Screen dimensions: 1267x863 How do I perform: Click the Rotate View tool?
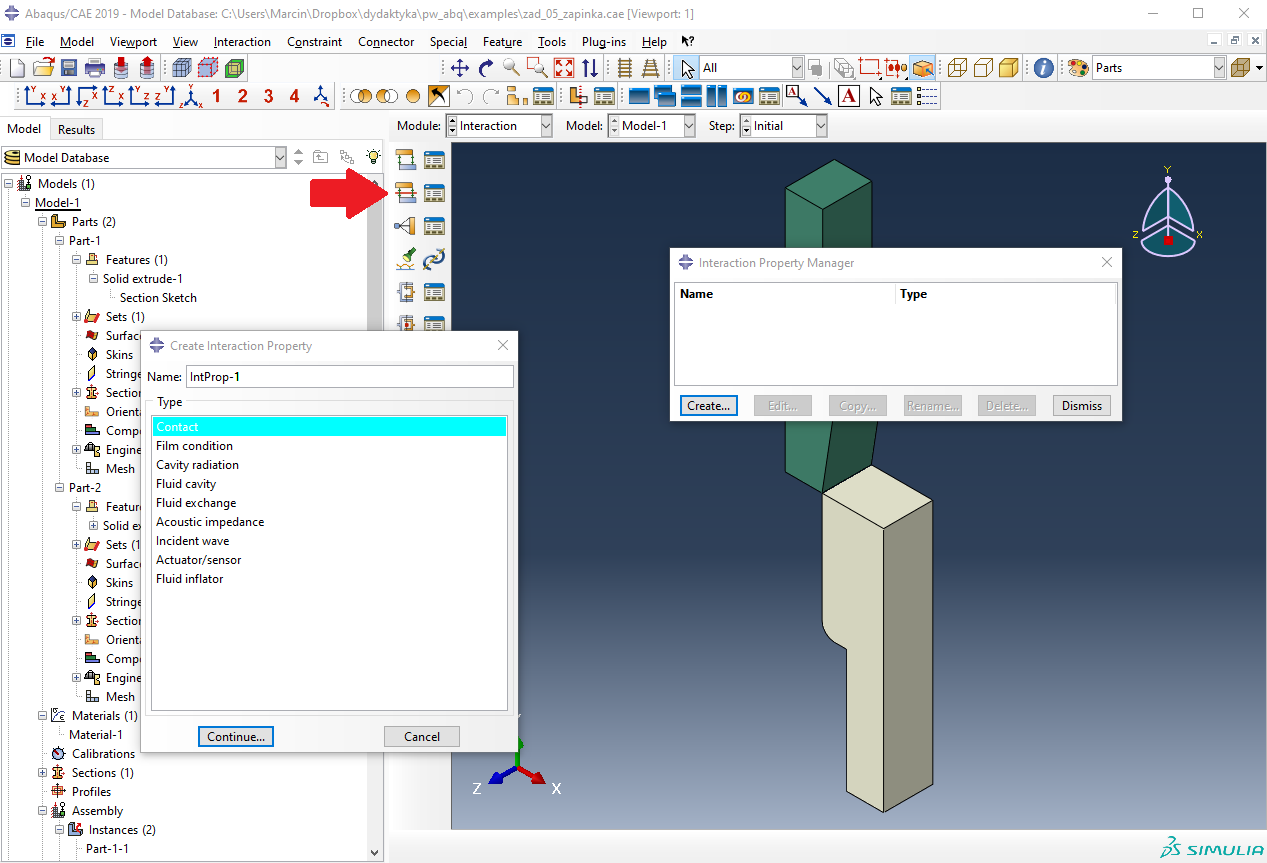[x=486, y=68]
